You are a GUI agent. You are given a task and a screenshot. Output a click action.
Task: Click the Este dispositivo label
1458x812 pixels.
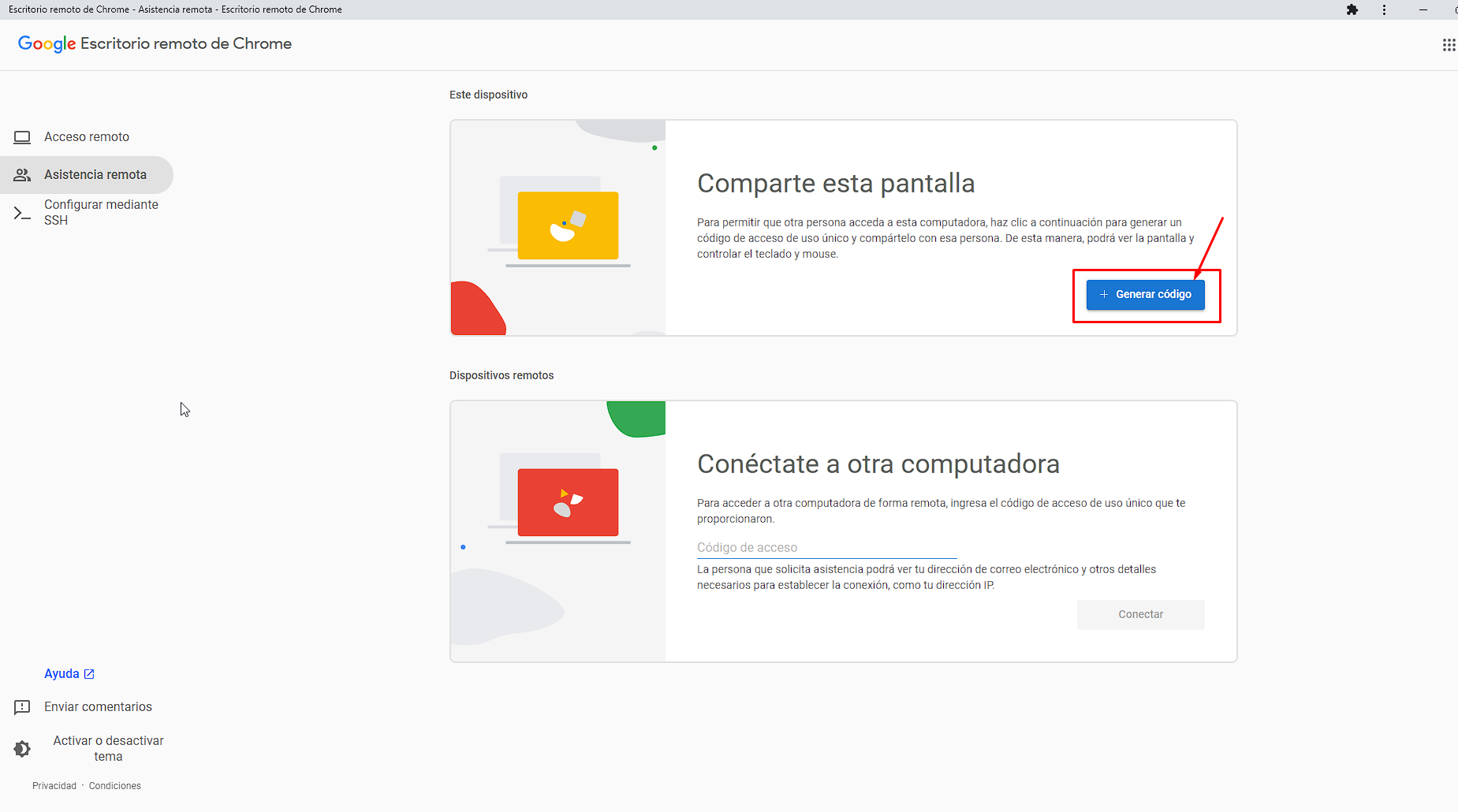click(x=489, y=95)
